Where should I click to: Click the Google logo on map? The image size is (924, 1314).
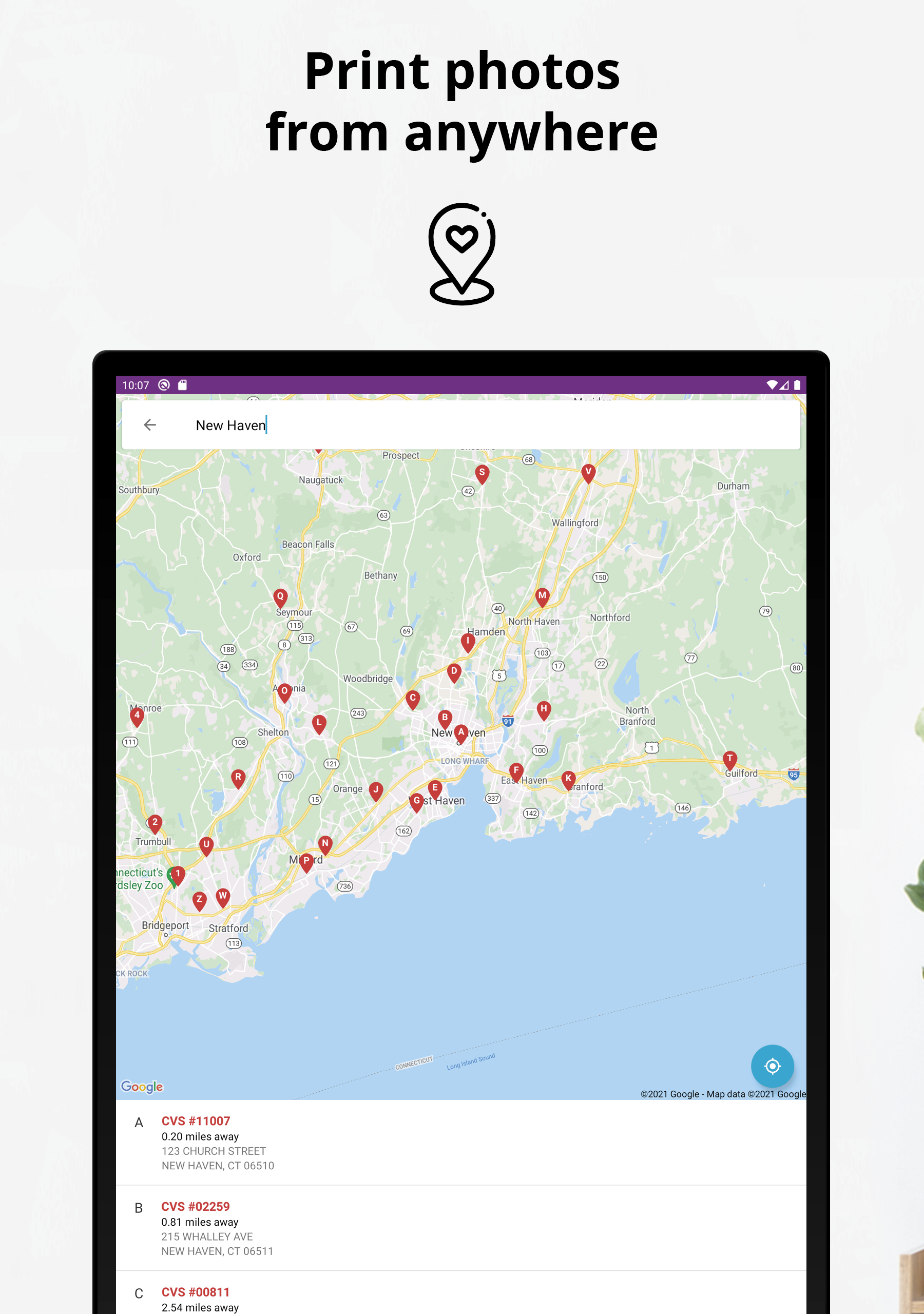pos(142,1086)
